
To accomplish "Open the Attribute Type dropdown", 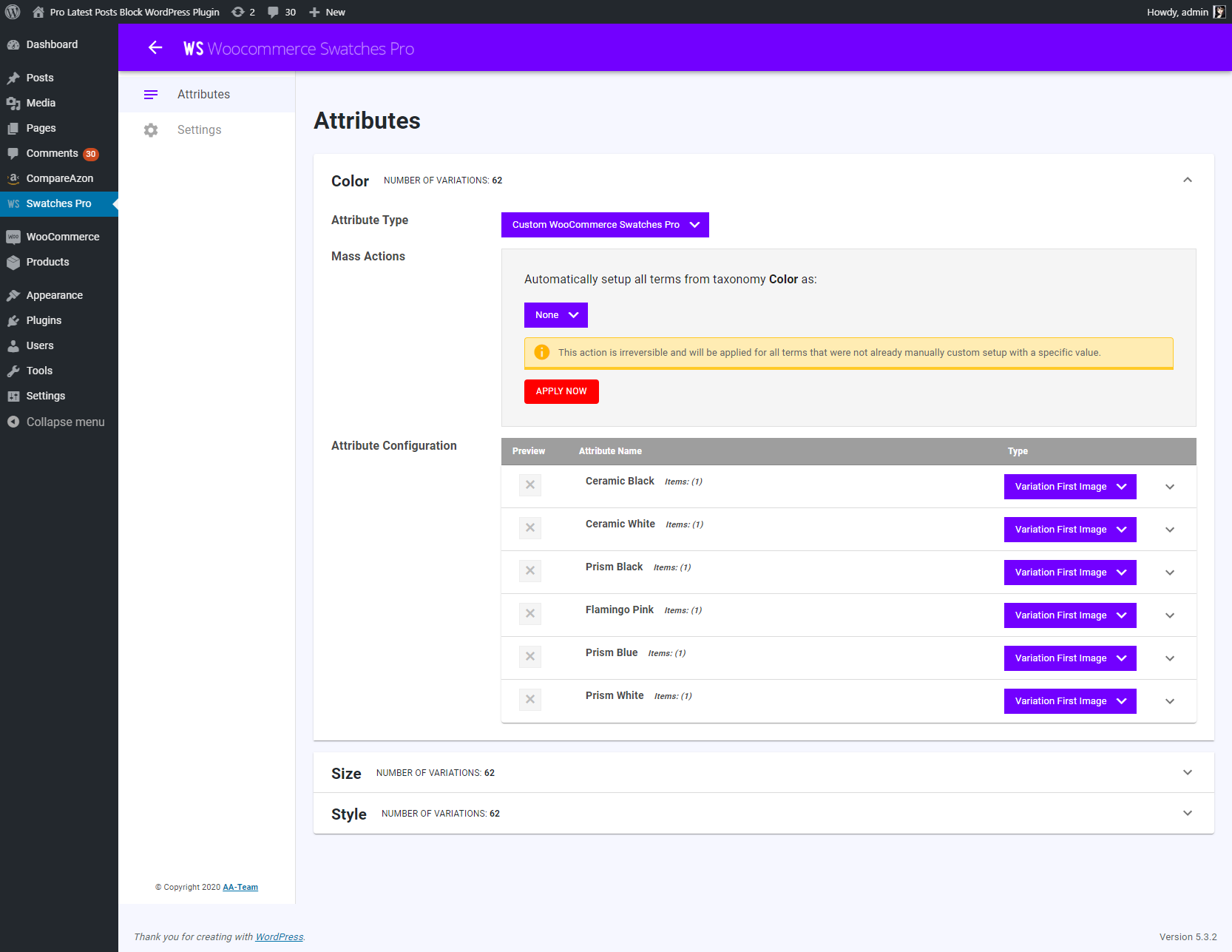I will 605,225.
